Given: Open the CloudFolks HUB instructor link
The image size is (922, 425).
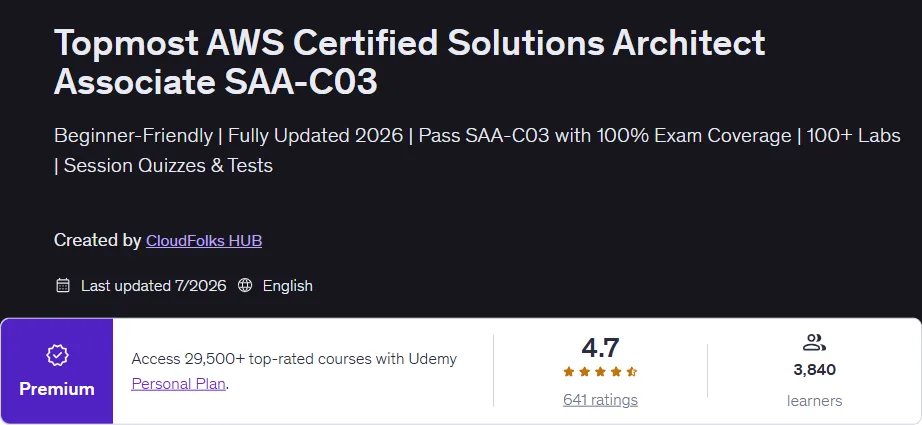Looking at the screenshot, I should coord(204,240).
